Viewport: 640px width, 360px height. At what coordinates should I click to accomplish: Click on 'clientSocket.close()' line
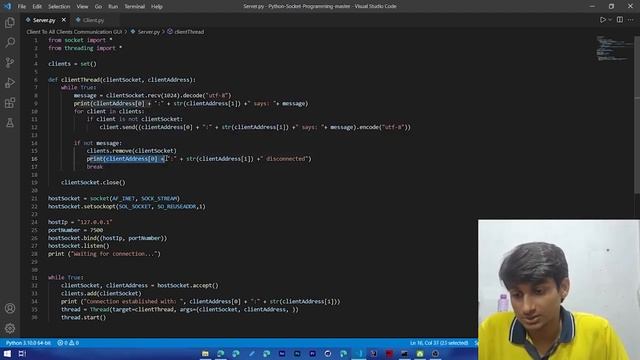point(93,182)
